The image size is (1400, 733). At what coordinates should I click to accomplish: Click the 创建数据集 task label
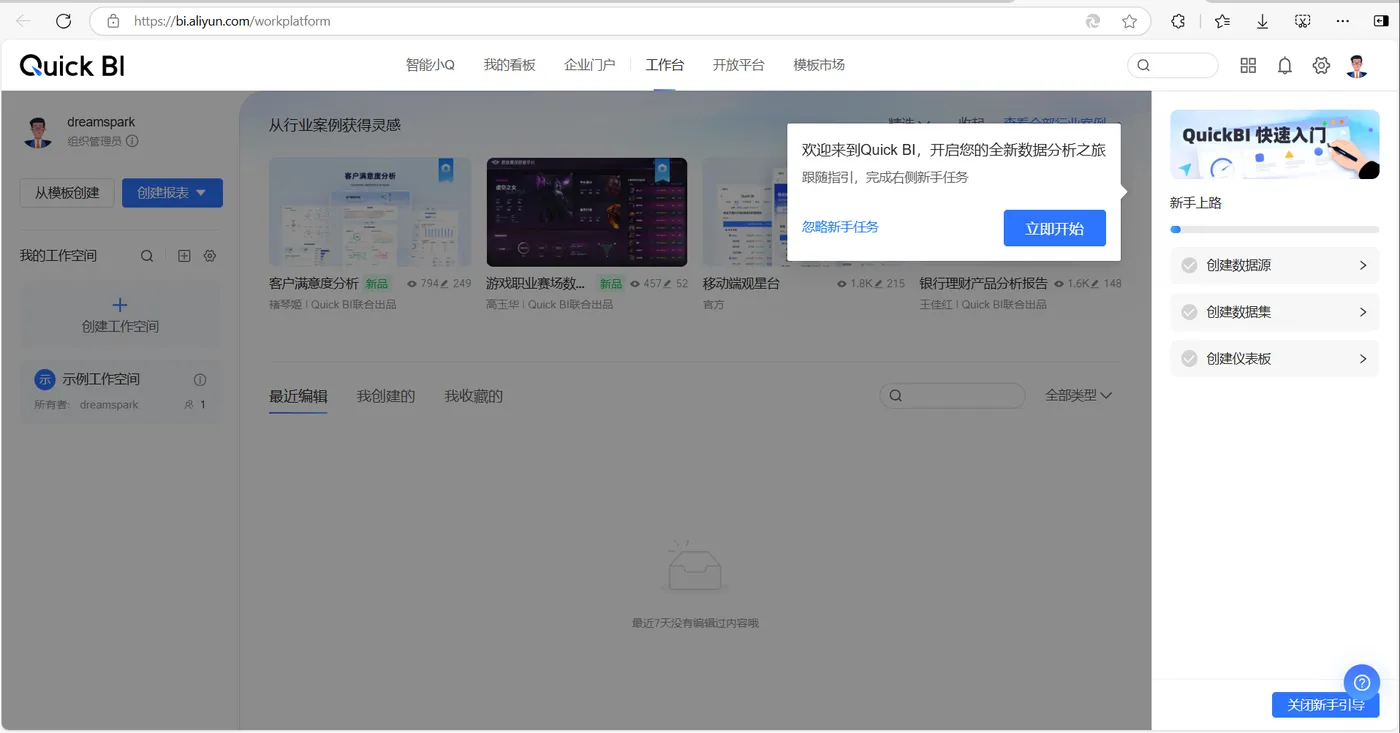click(x=1239, y=312)
